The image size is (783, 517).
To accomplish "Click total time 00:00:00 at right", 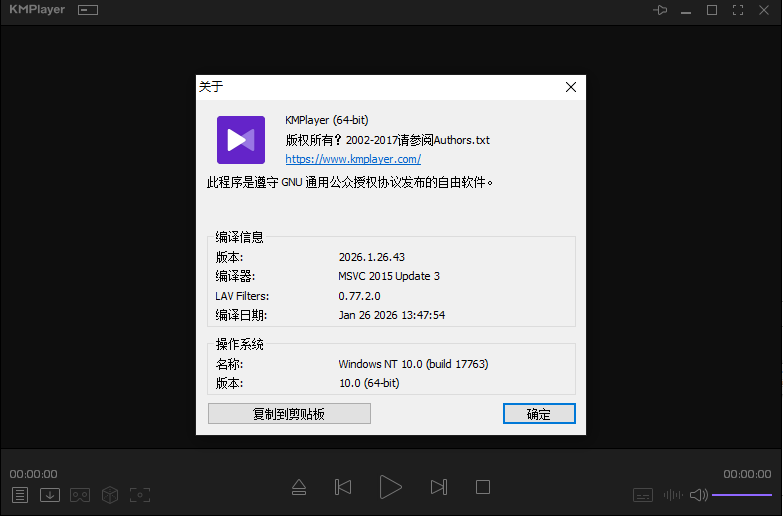I will point(748,474).
